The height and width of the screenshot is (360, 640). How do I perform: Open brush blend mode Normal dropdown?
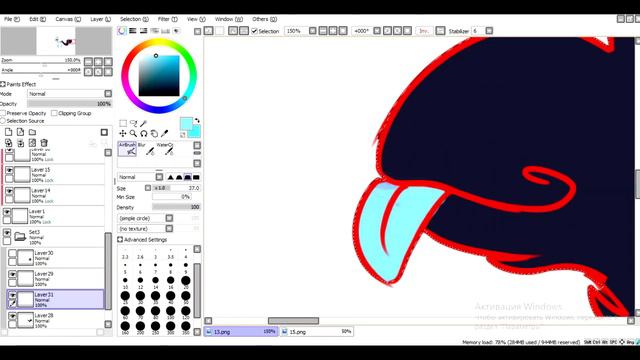tap(140, 177)
